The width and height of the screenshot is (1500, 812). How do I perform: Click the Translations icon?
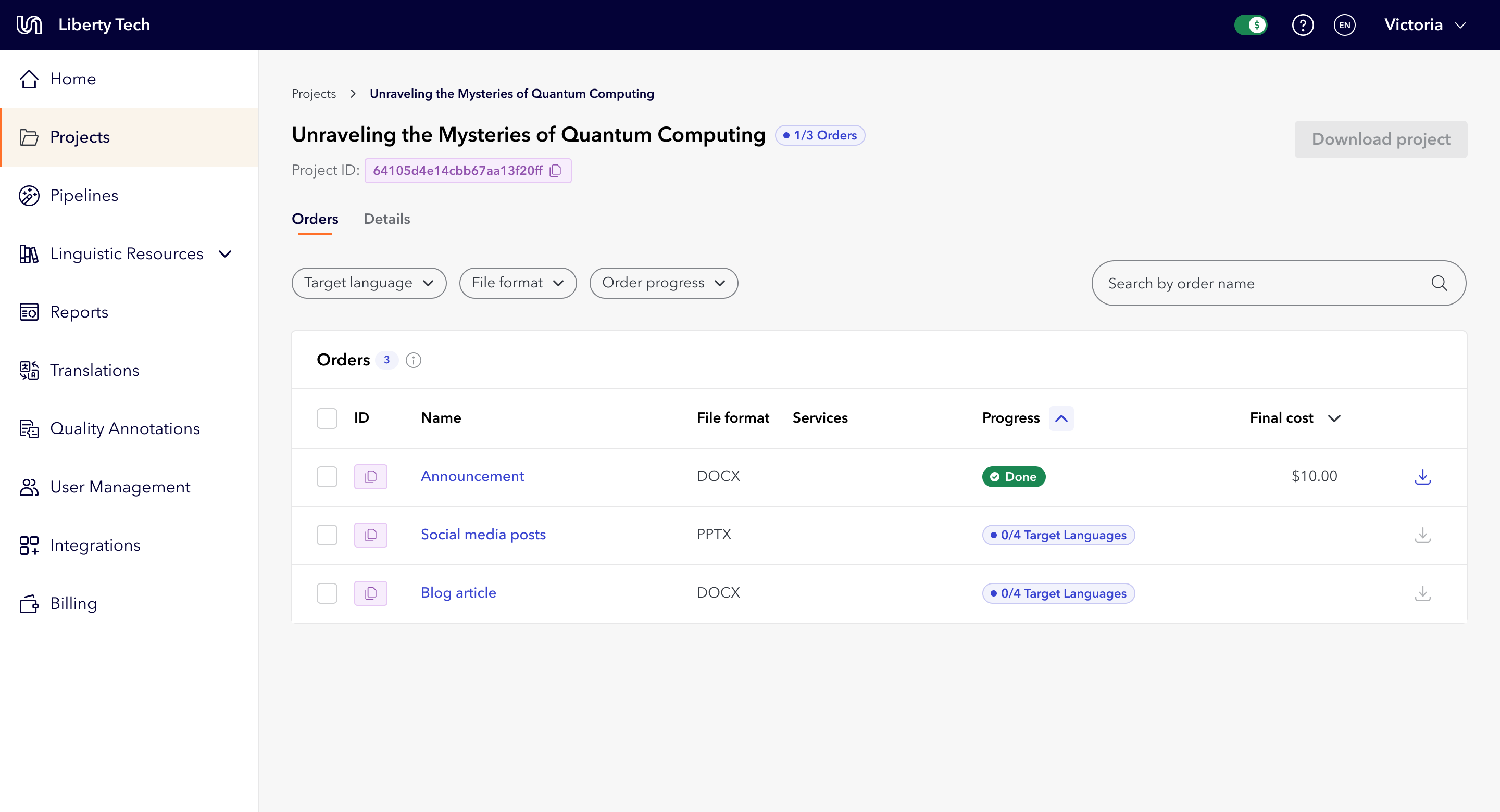click(29, 370)
